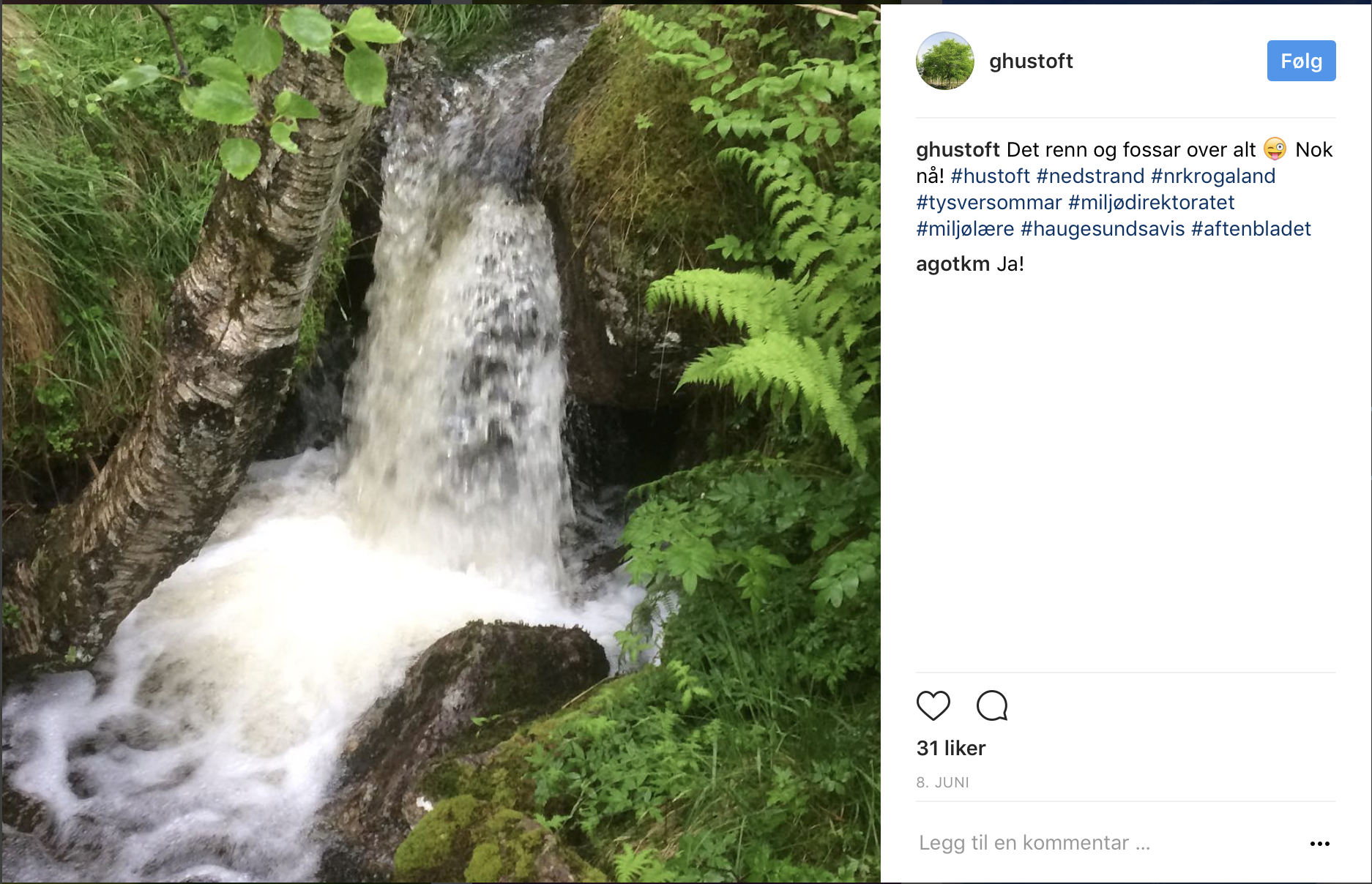Like the post with the heart icon
The width and height of the screenshot is (1372, 884).
pyautogui.click(x=933, y=705)
